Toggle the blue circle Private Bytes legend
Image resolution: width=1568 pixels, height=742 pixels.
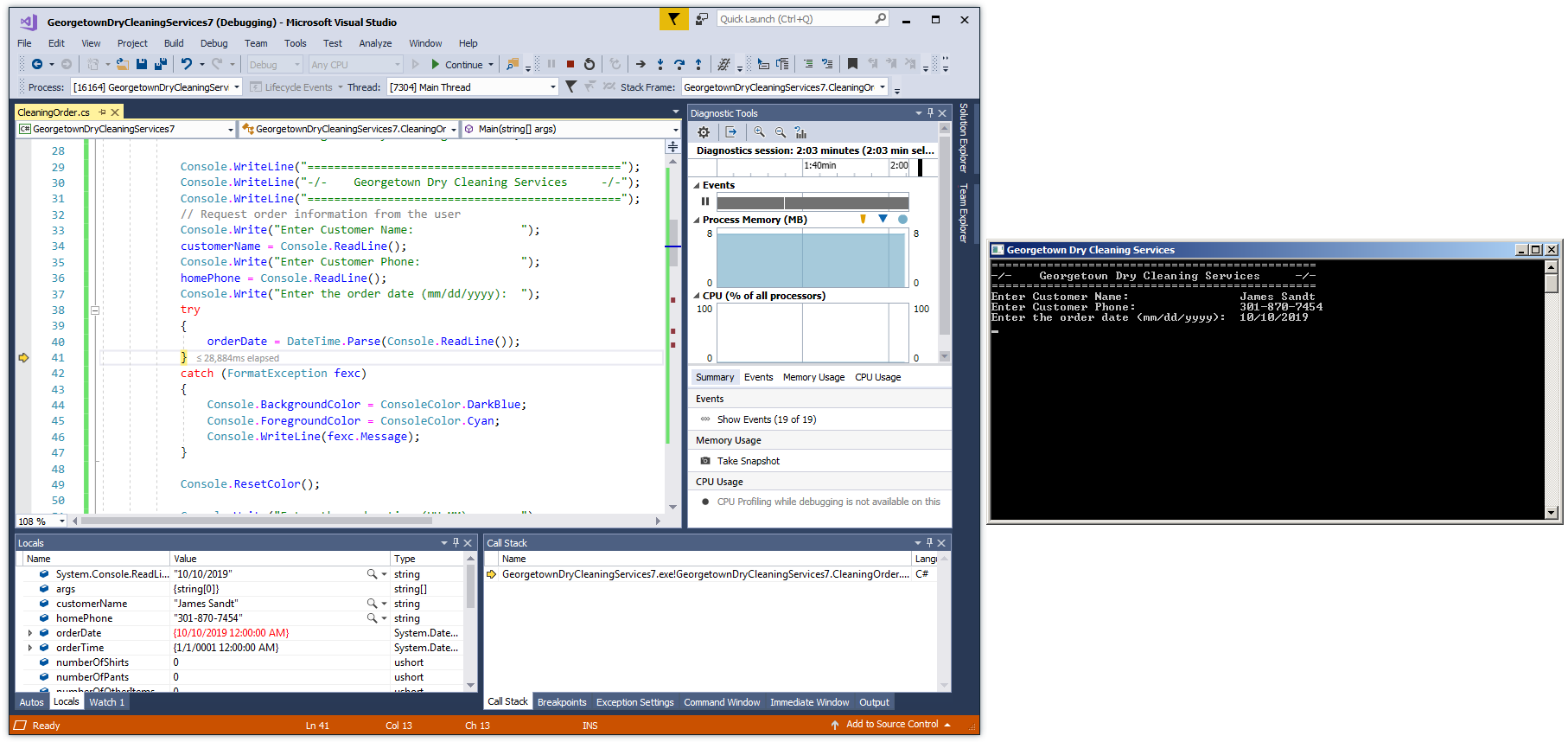click(903, 220)
